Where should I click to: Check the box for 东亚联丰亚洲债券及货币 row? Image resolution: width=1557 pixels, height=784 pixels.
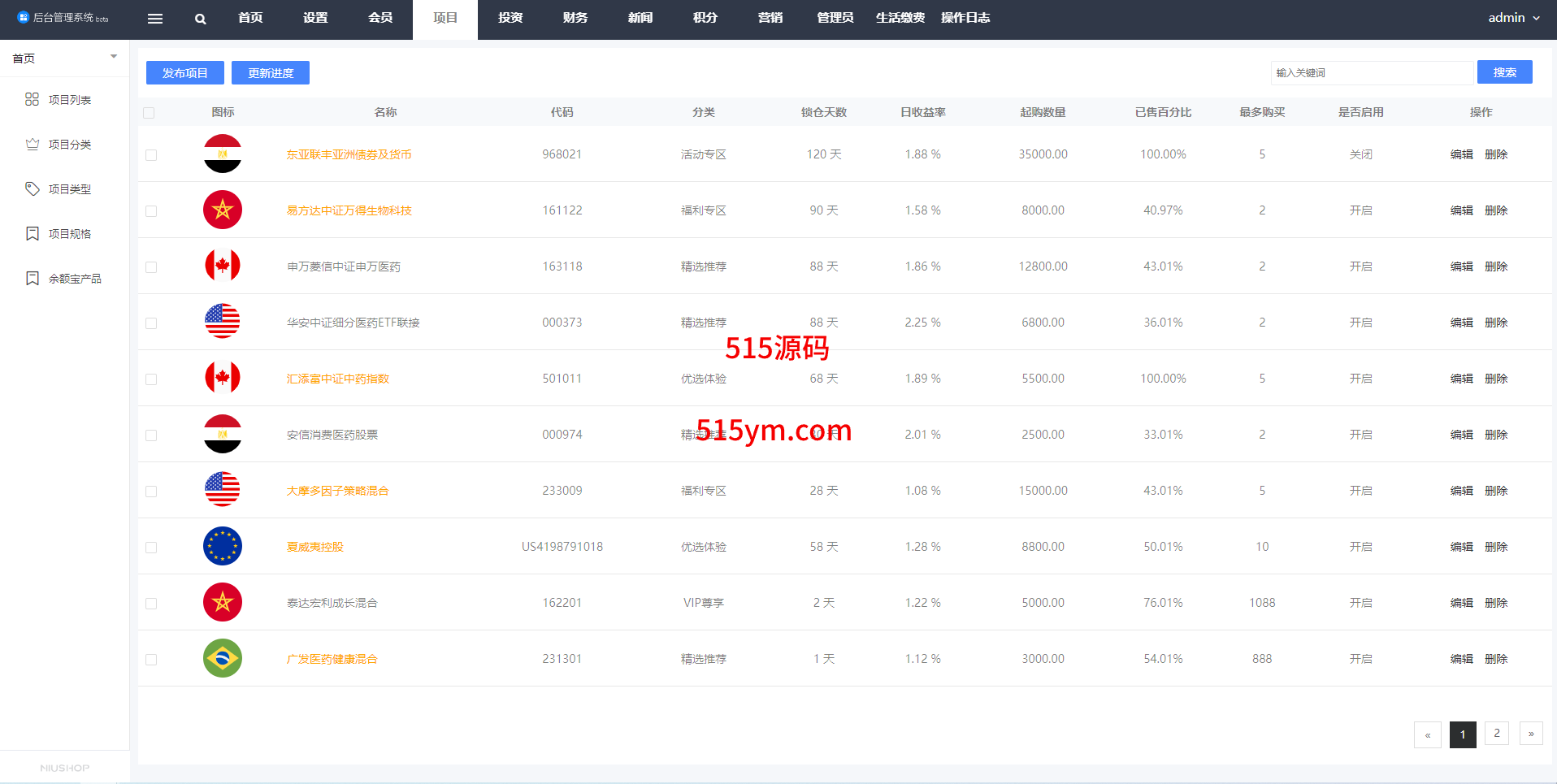[151, 155]
